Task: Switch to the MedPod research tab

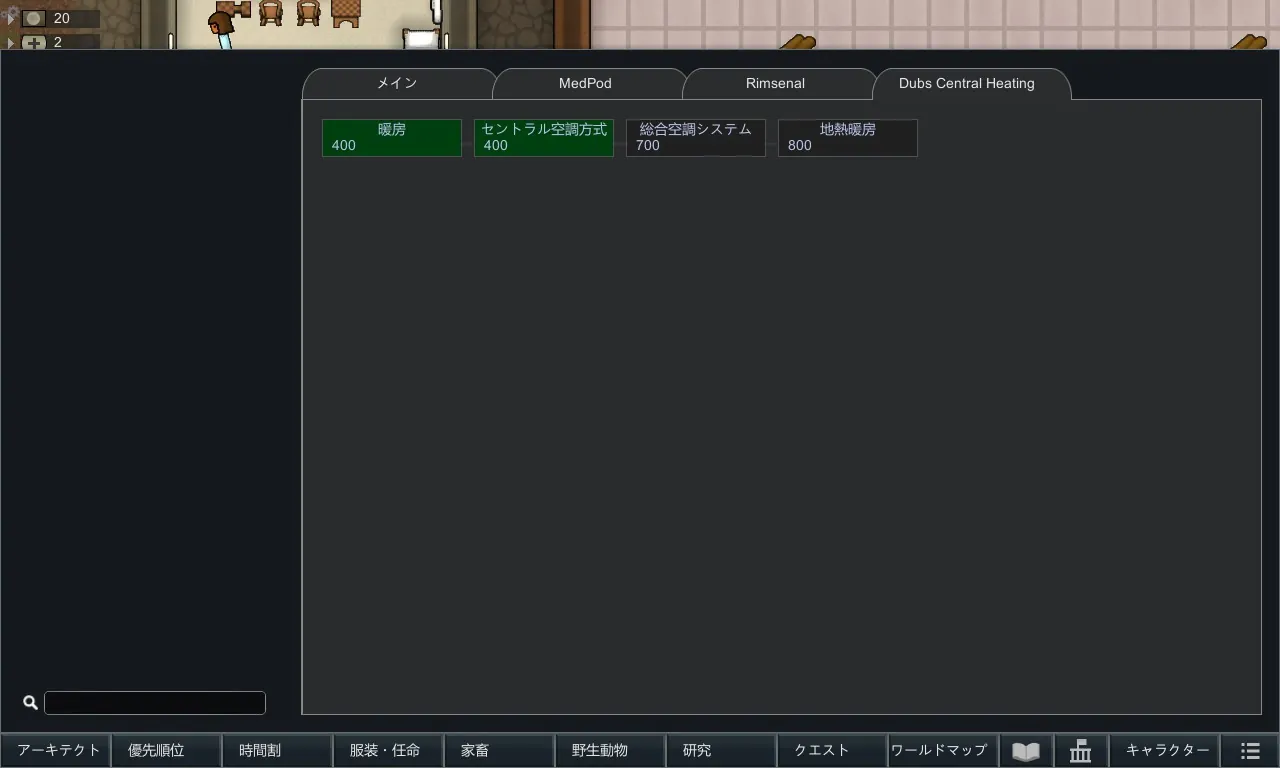Action: 585,84
